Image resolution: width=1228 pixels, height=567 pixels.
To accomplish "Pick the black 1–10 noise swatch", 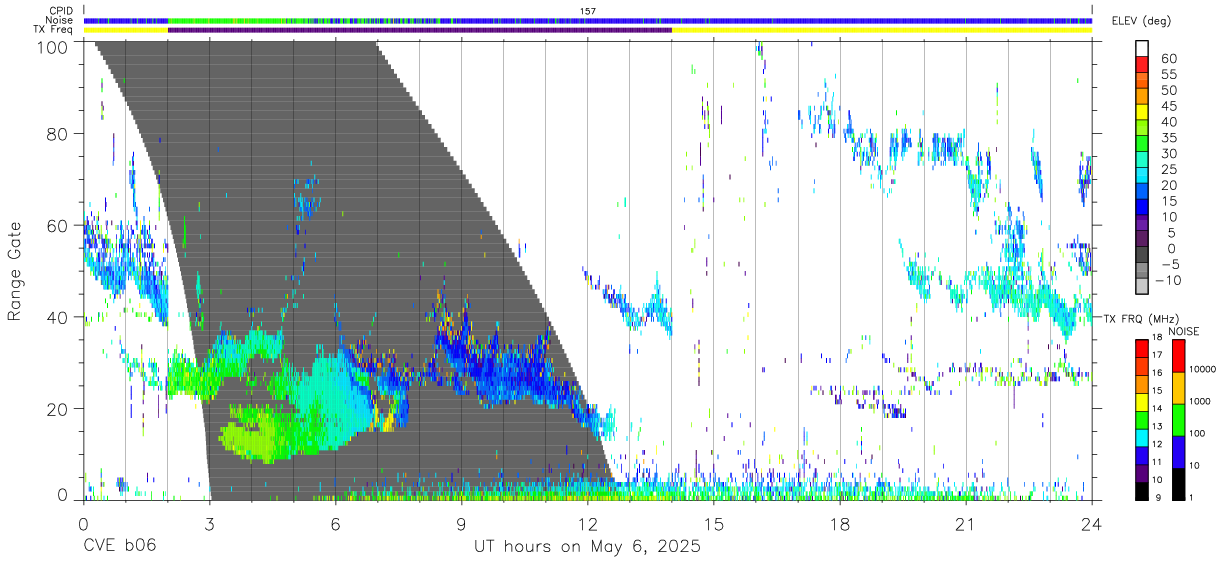I will (1177, 482).
